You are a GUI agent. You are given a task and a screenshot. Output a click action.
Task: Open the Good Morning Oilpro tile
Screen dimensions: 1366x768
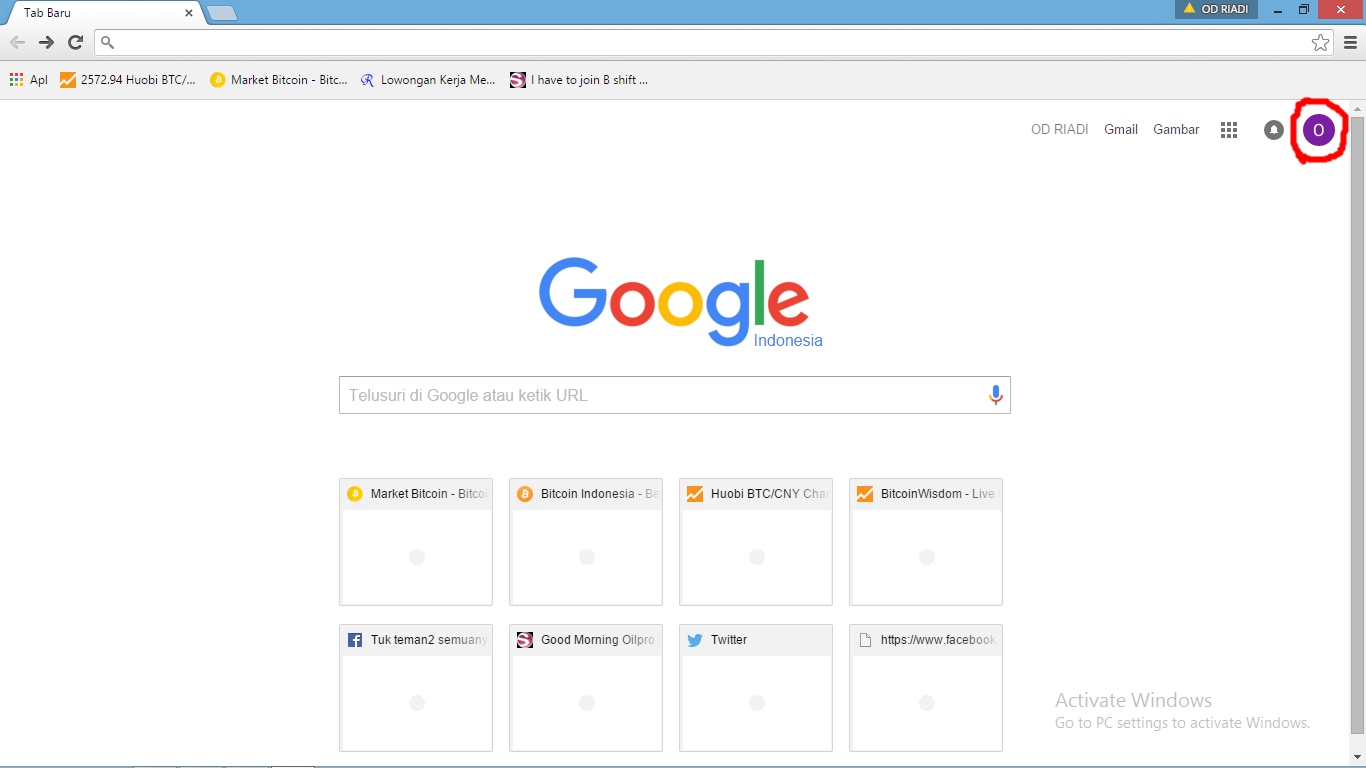point(586,688)
